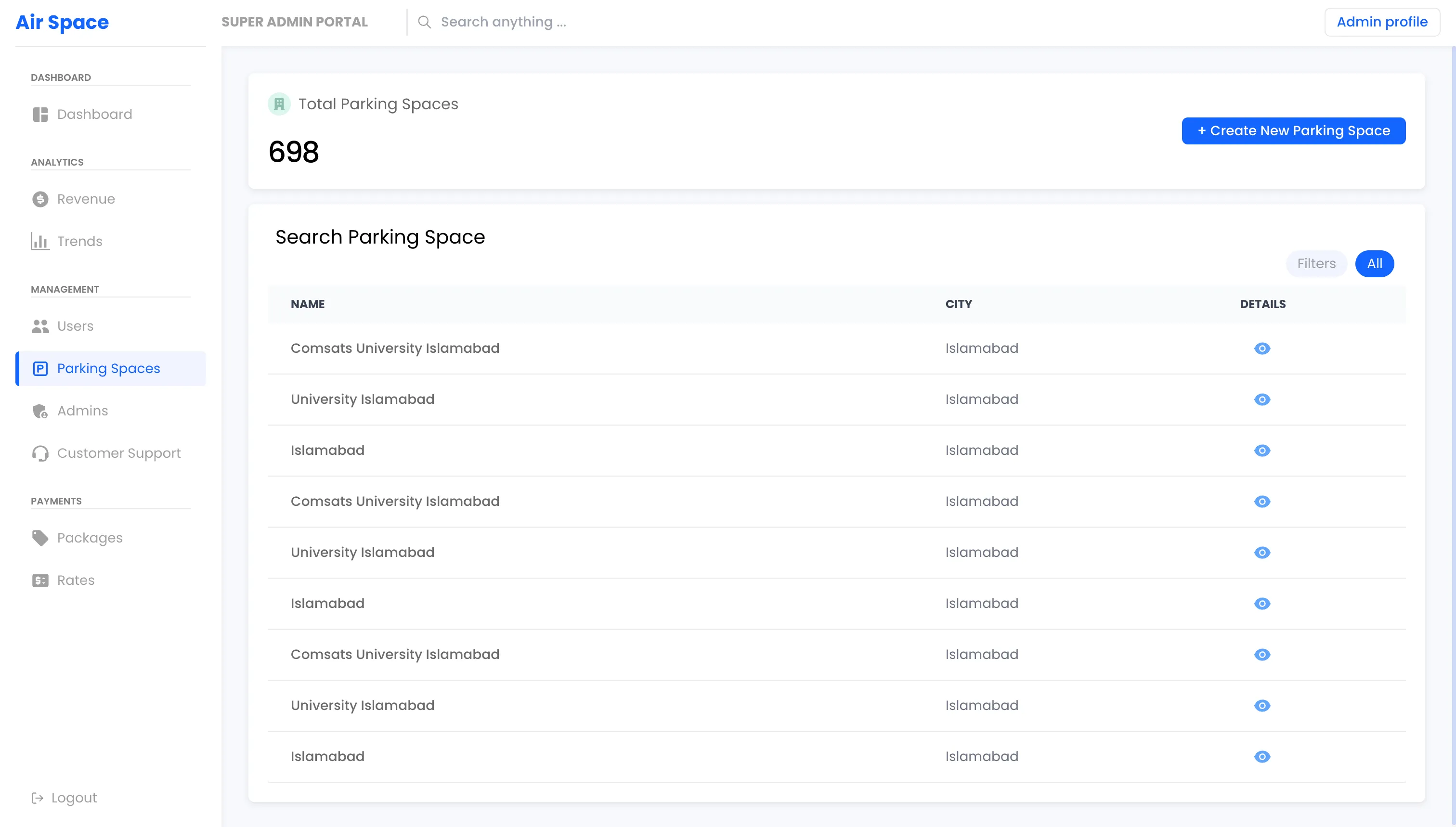Click the Trends bar chart icon

(x=40, y=241)
